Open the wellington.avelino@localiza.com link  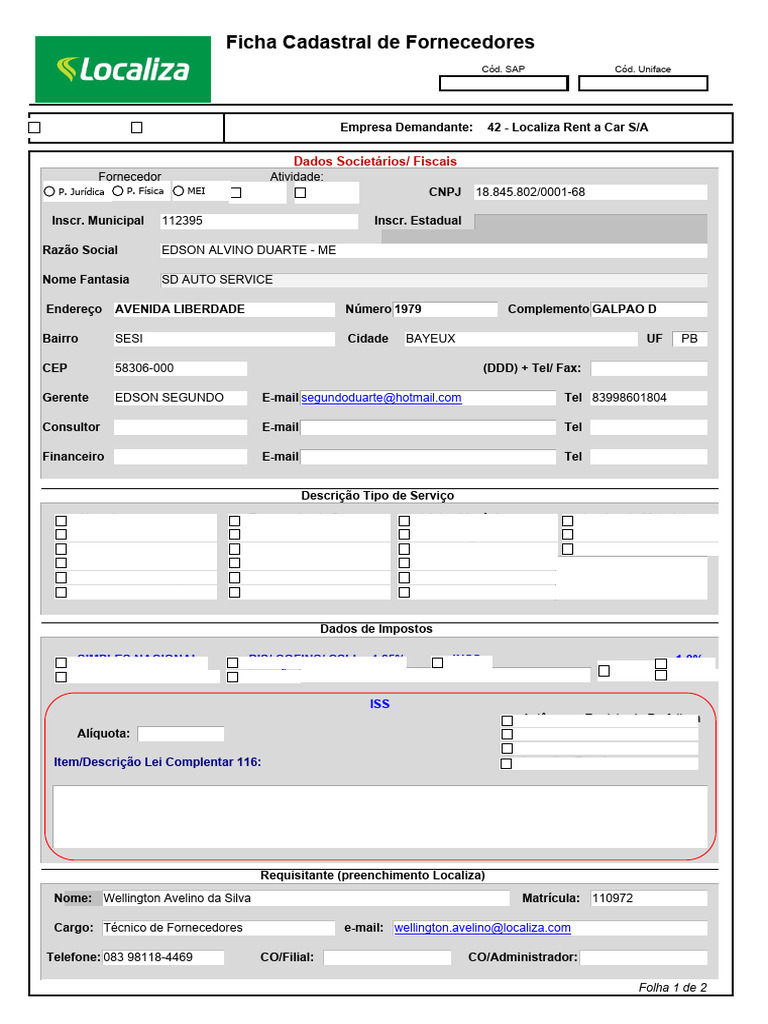pyautogui.click(x=483, y=928)
